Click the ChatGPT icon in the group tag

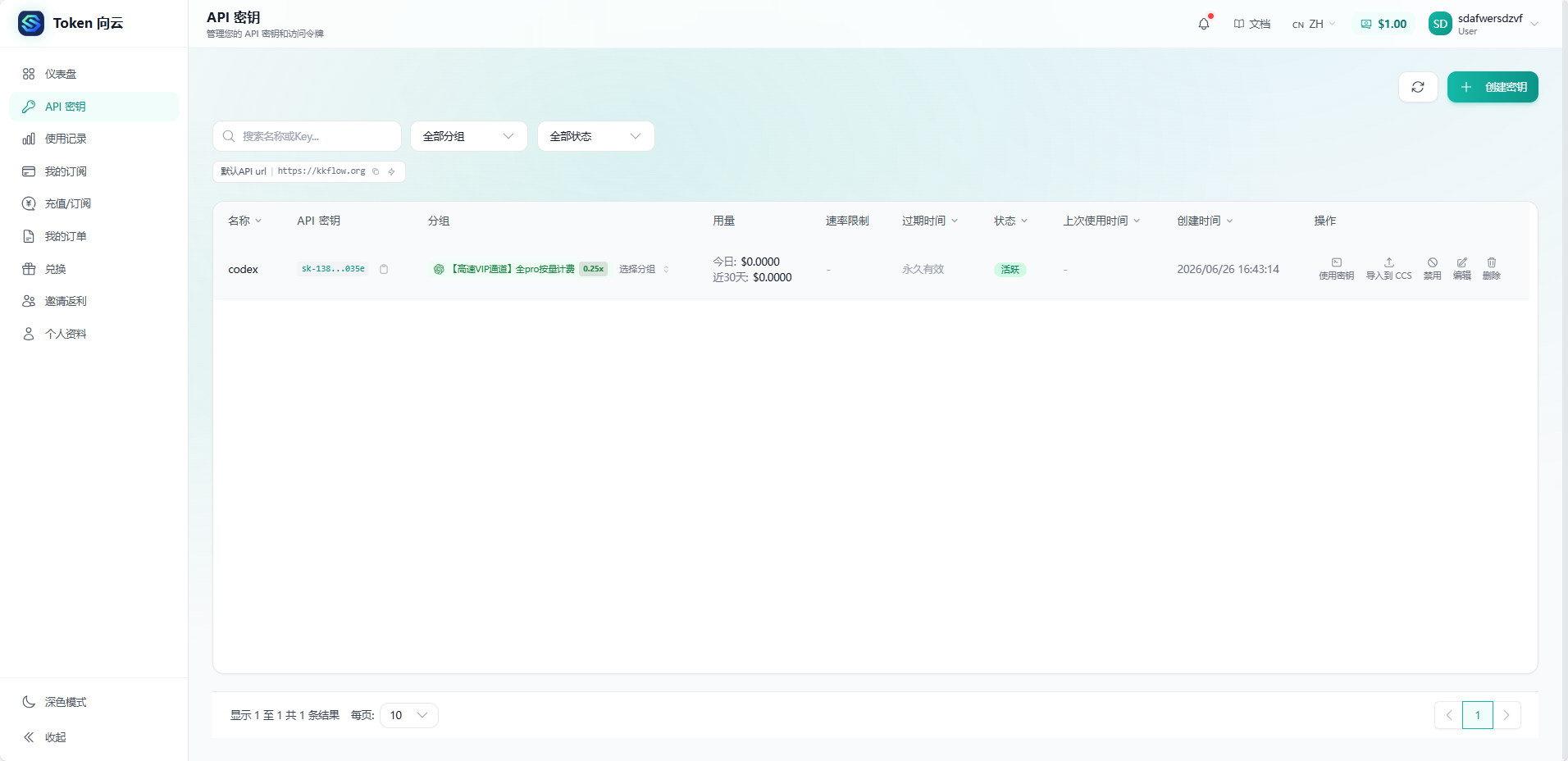439,269
